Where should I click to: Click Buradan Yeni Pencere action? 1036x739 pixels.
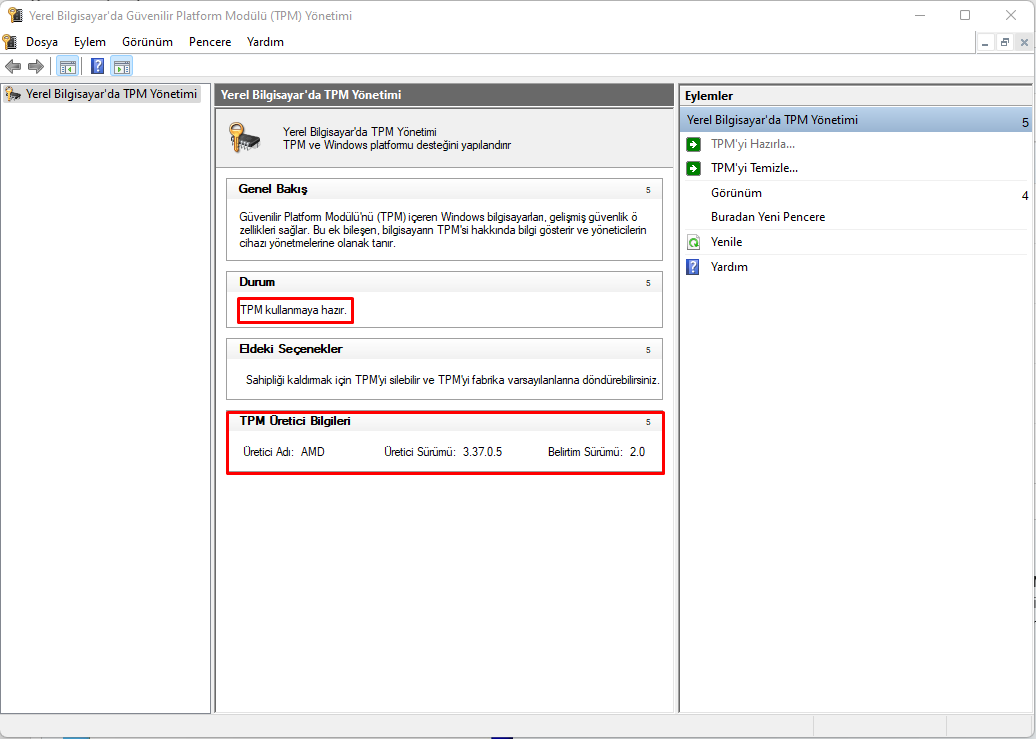(768, 217)
